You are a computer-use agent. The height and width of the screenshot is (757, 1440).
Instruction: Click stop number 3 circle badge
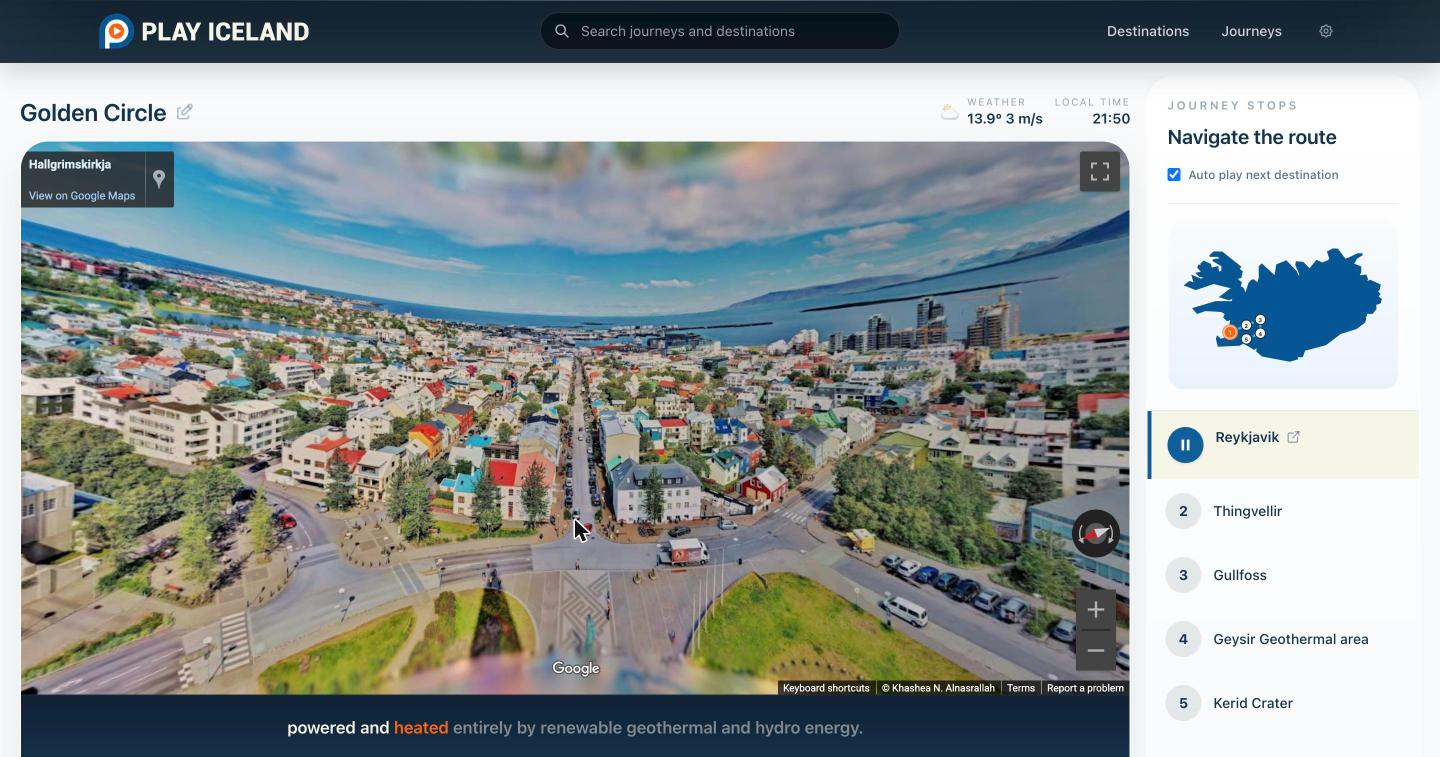[x=1183, y=575]
